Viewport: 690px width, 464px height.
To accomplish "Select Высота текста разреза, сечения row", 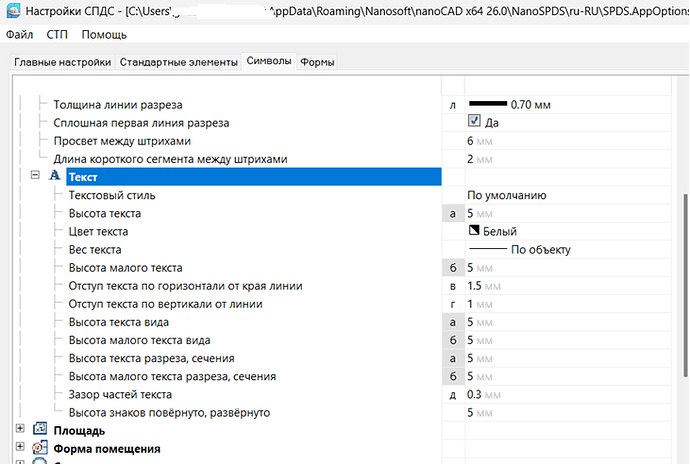I will [151, 358].
